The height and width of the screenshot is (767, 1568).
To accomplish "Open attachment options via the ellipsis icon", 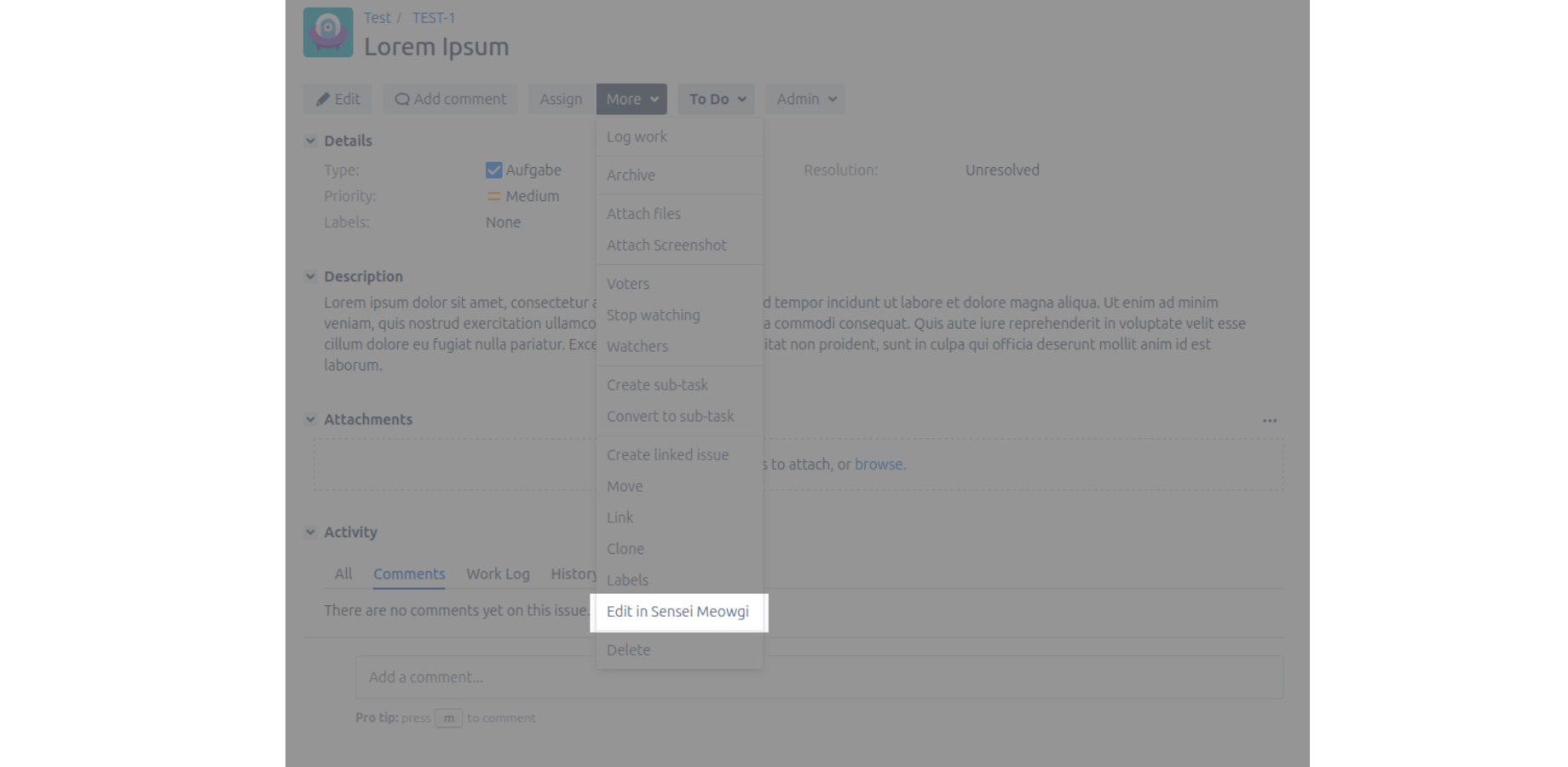I will (1270, 419).
